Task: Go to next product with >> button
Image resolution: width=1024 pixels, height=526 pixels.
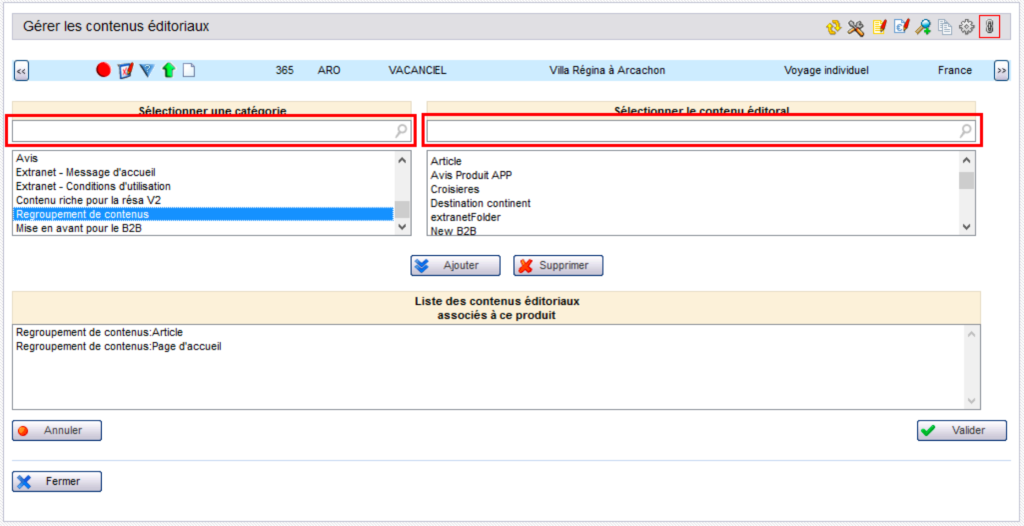Action: click(1000, 71)
